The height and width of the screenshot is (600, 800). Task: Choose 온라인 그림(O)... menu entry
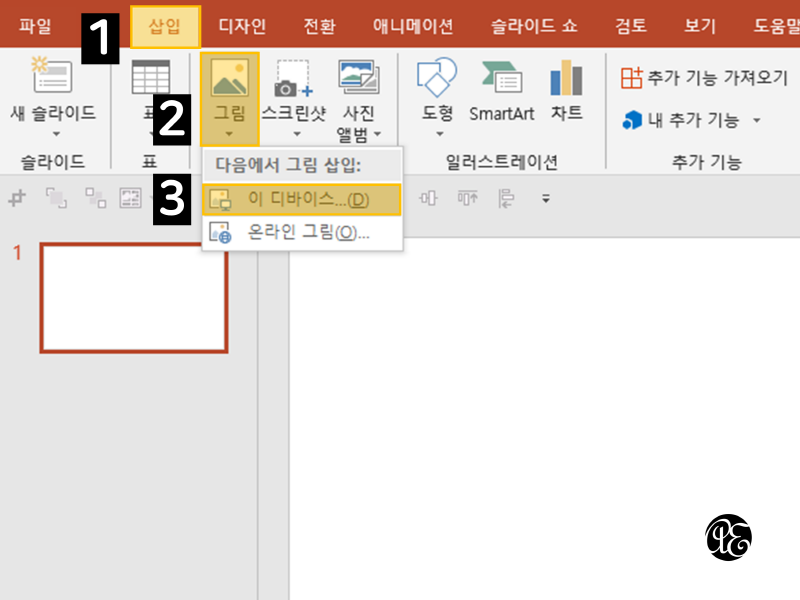pos(302,233)
